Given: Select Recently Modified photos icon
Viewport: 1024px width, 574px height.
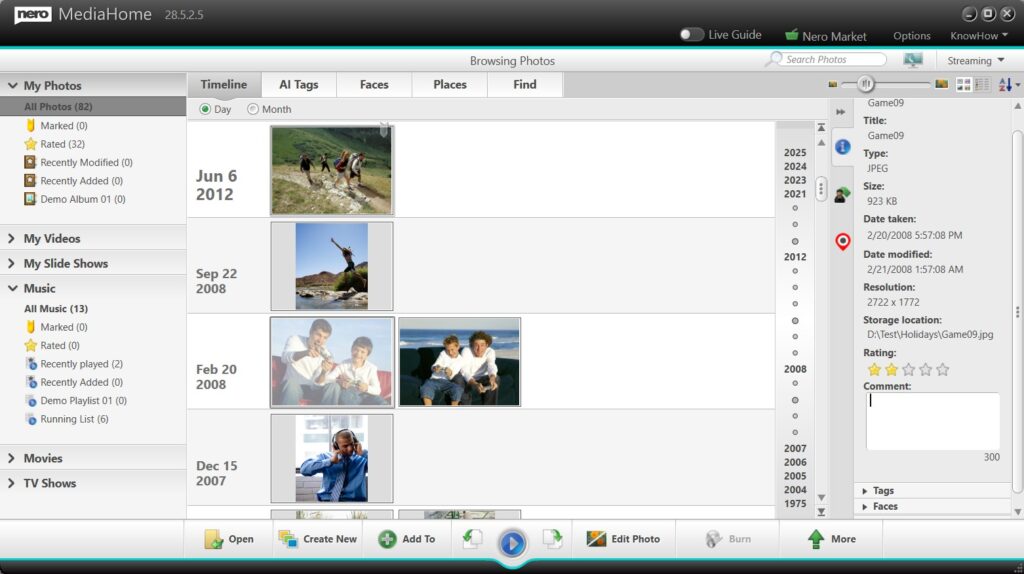Looking at the screenshot, I should coord(30,162).
